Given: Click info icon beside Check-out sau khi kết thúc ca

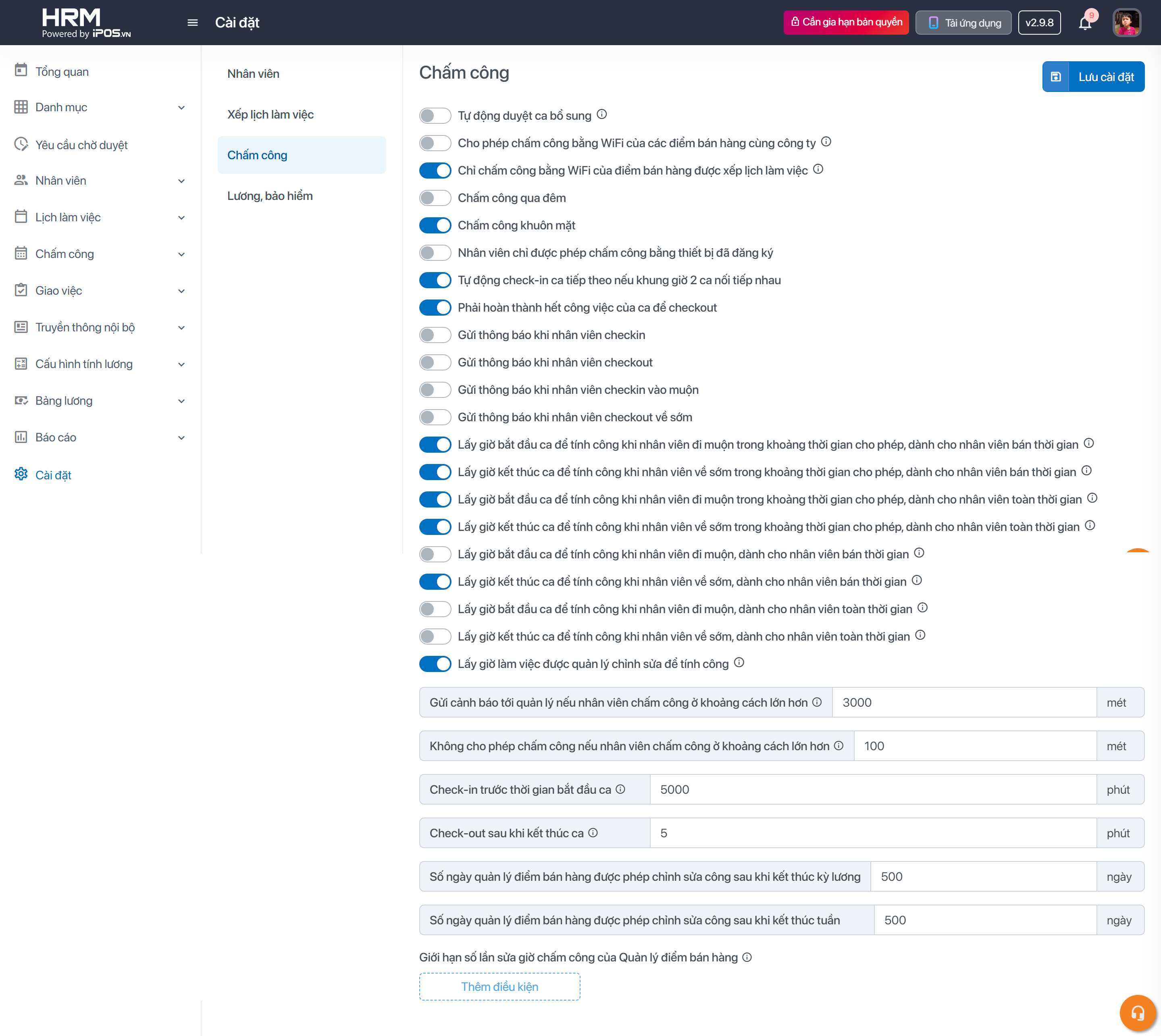Looking at the screenshot, I should (593, 833).
